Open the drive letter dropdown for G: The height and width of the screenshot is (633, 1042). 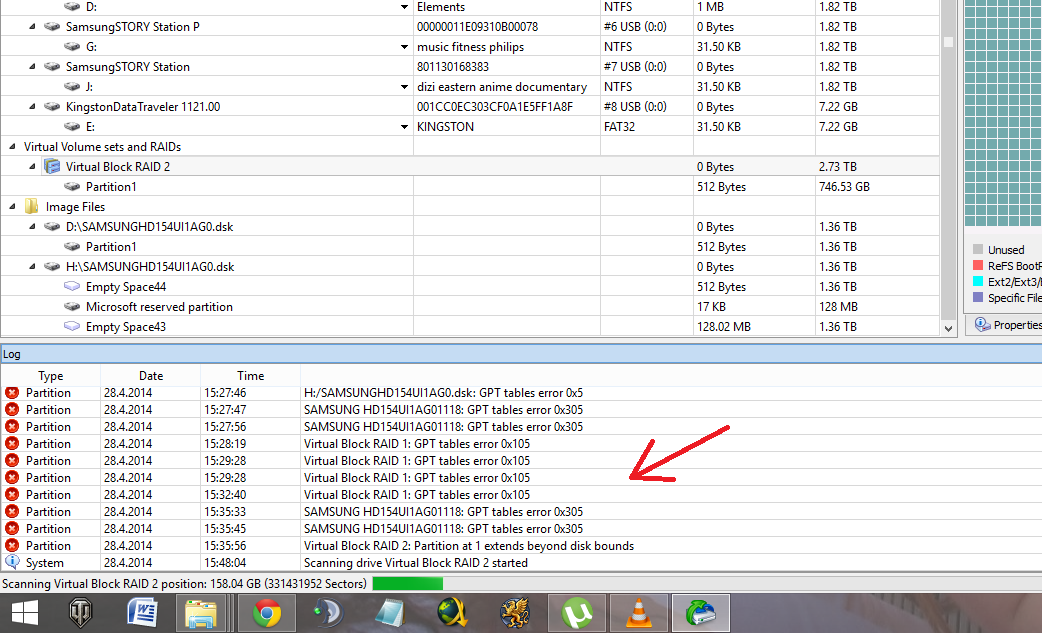[404, 46]
